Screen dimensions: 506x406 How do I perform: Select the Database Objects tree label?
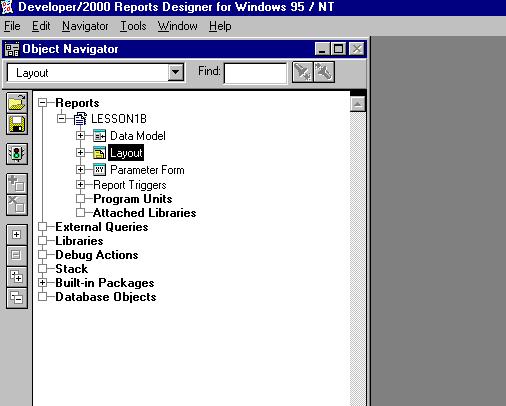[106, 297]
